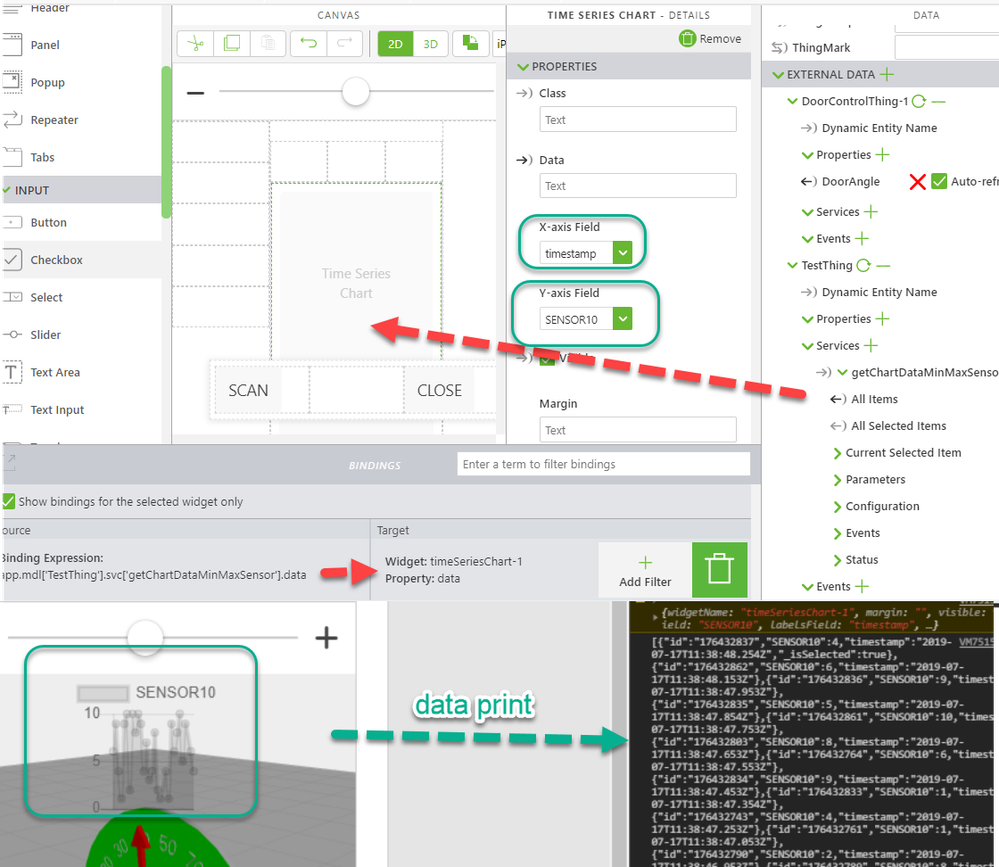Collapse the TestThing tree node
Viewport: 999px width, 867px height.
pyautogui.click(x=793, y=266)
